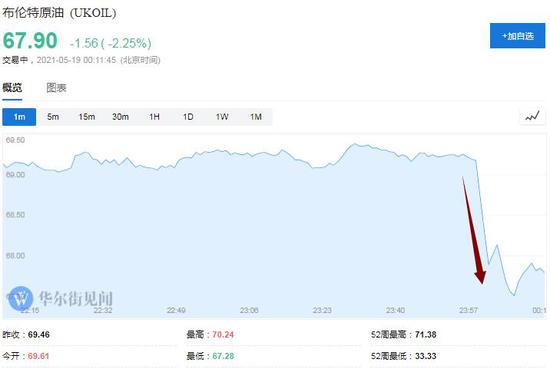
Task: Click the 52周最低 33.33 value
Action: click(425, 356)
